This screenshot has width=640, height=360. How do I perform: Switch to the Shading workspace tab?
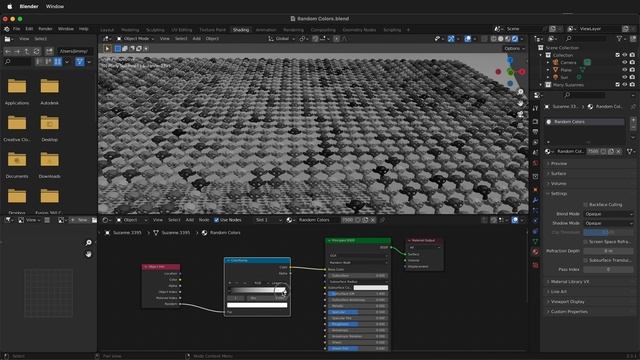(240, 30)
